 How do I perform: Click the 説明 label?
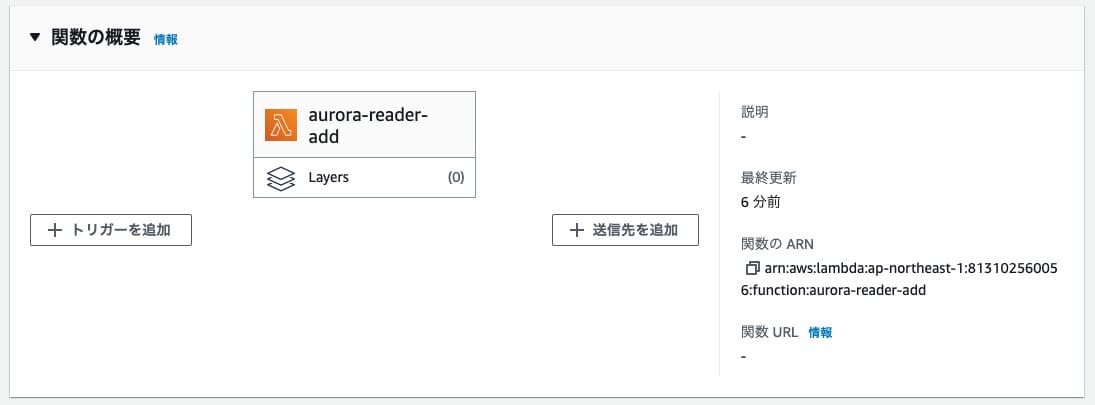pyautogui.click(x=755, y=112)
